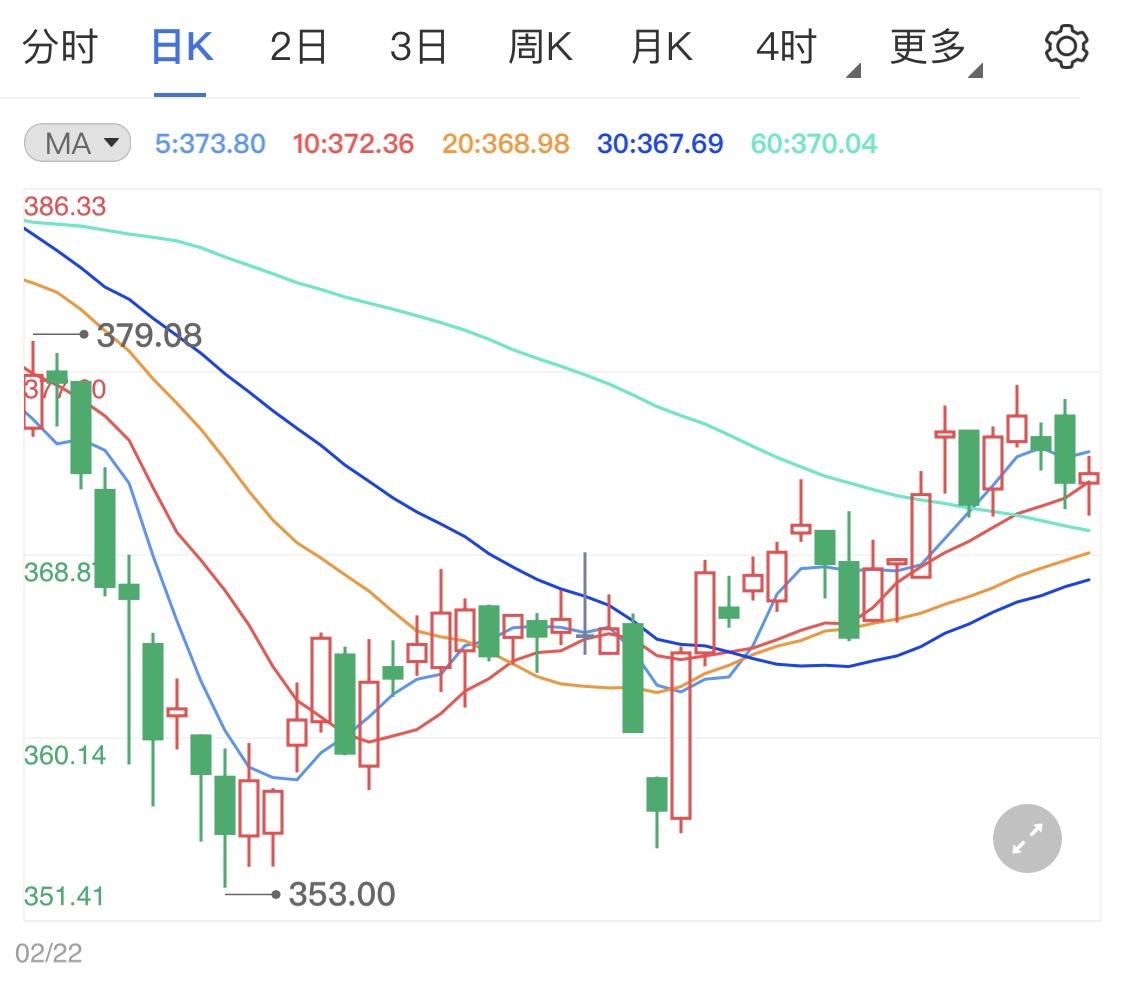The height and width of the screenshot is (986, 1125).
Task: Click the date label 02/22
Action: click(49, 953)
